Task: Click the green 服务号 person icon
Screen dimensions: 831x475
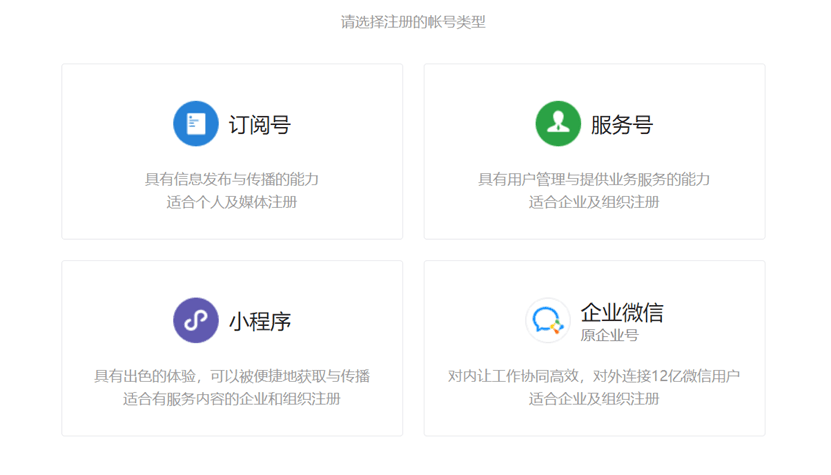Action: [558, 124]
